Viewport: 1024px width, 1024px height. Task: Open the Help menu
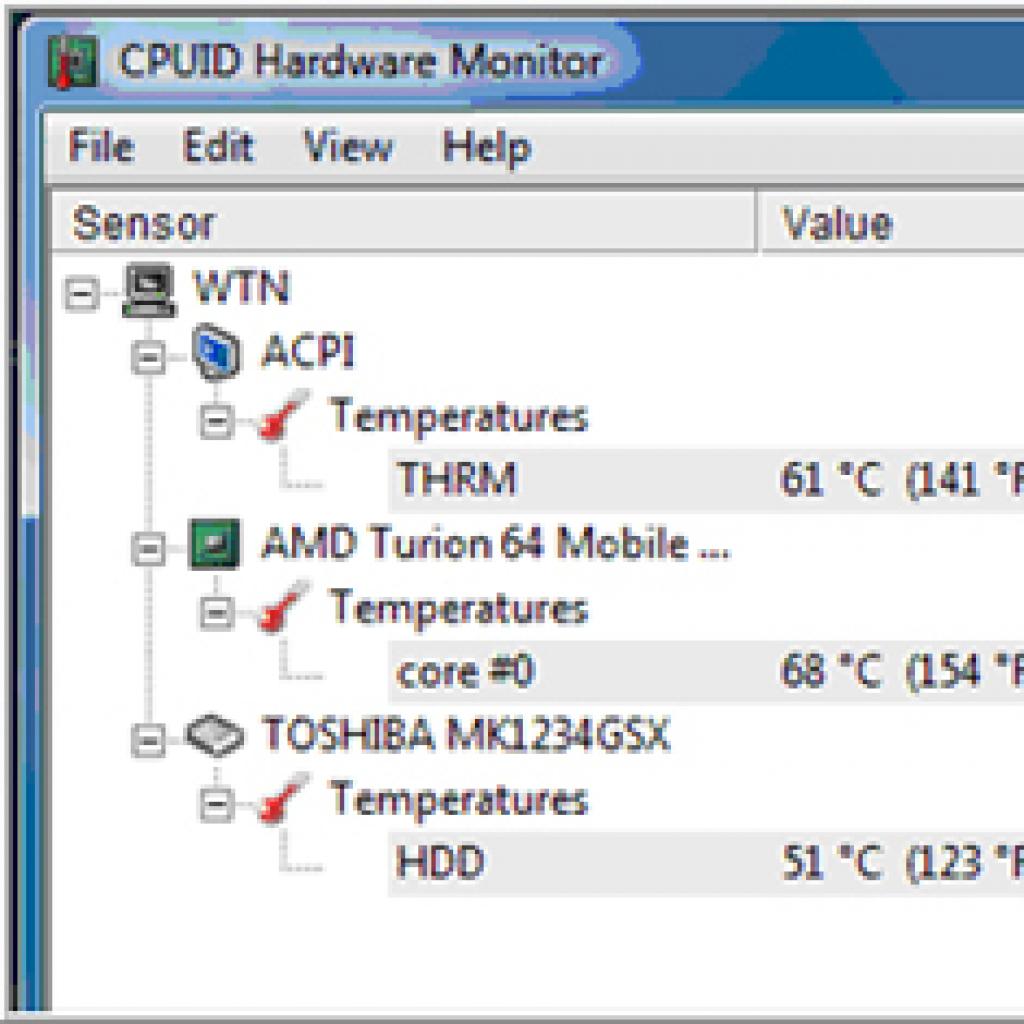coord(487,148)
